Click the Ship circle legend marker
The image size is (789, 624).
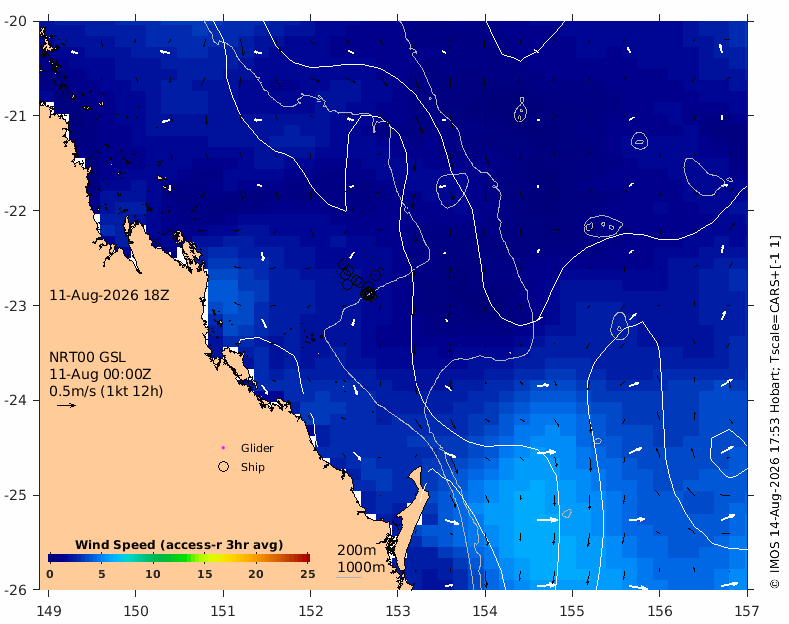(x=223, y=467)
